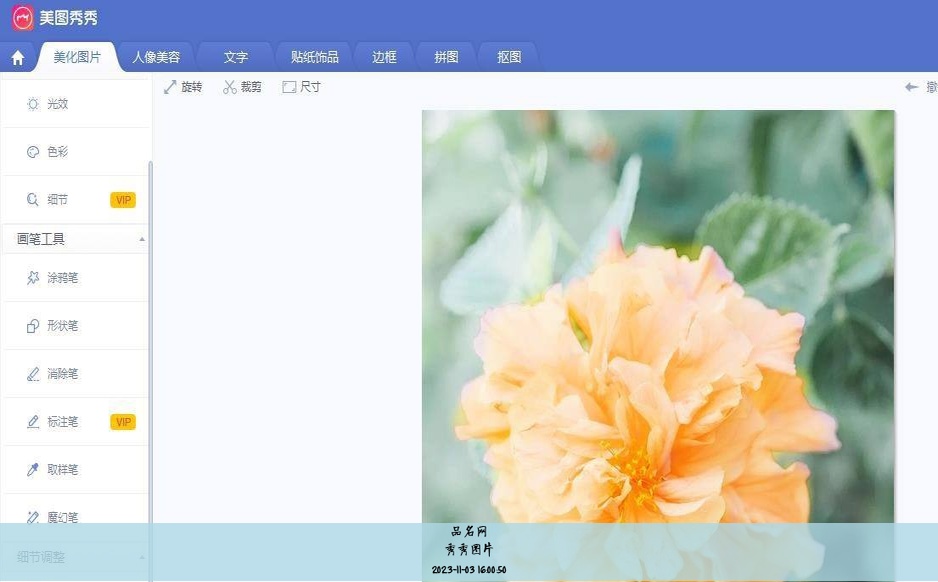Screen dimensions: 938x582
Task: Select the 光效 sun icon
Action: pyautogui.click(x=33, y=104)
